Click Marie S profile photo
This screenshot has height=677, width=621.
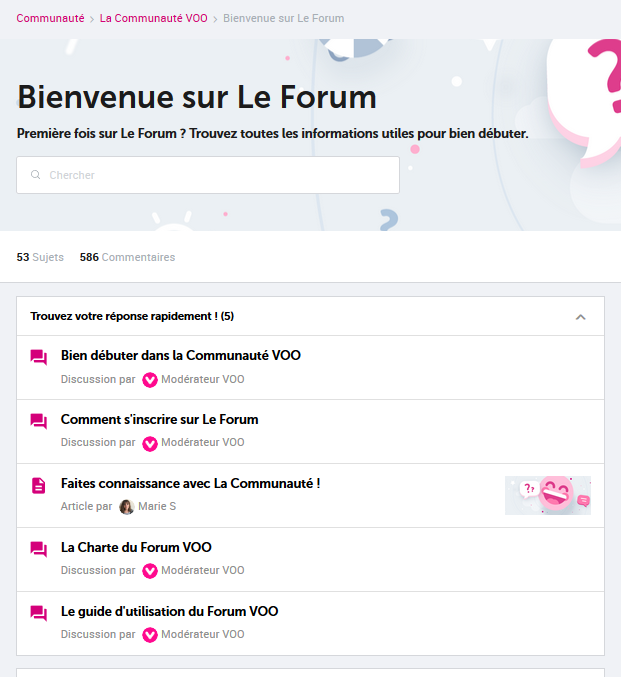[127, 507]
